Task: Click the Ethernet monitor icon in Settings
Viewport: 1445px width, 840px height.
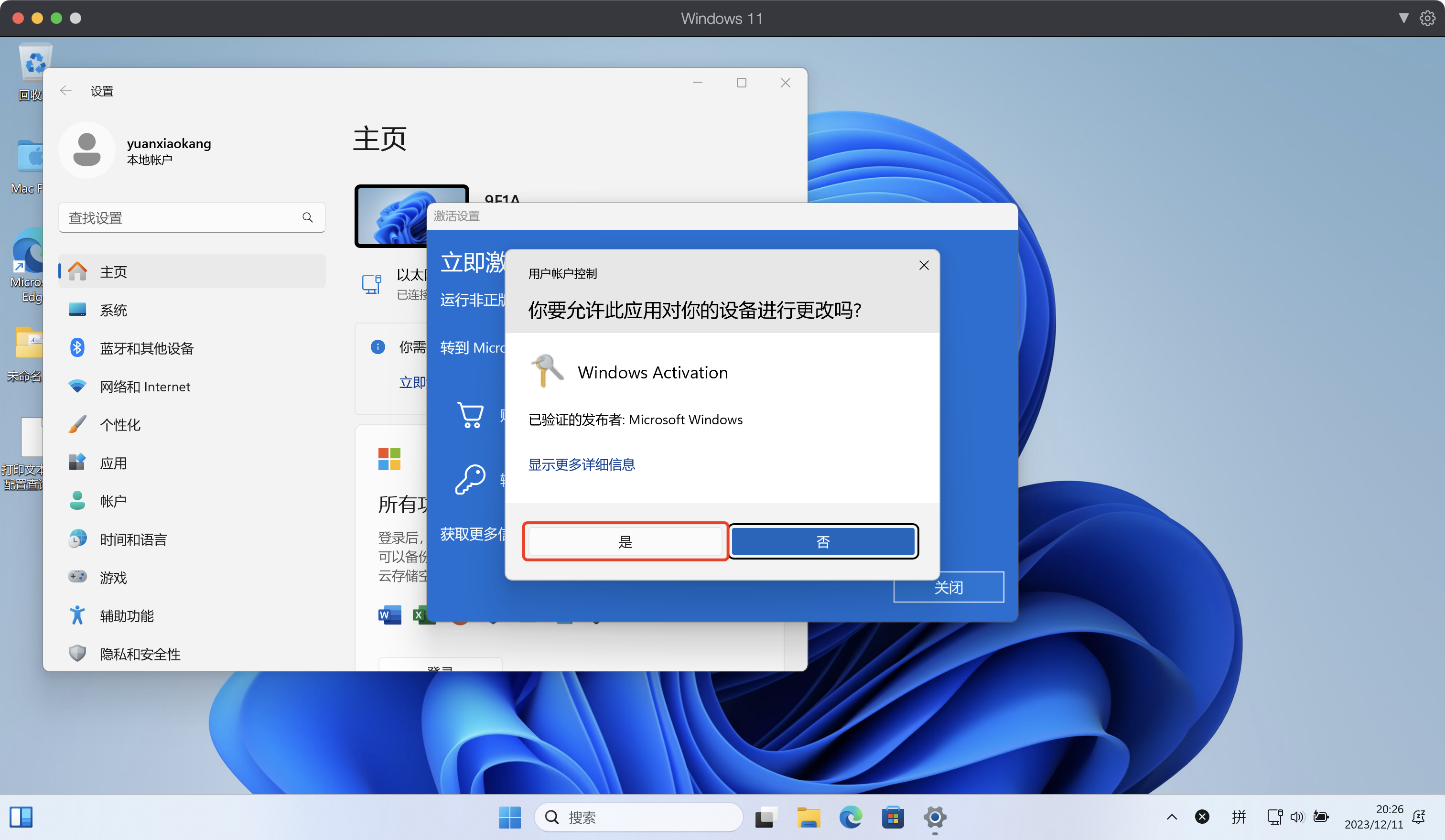Action: pyautogui.click(x=372, y=283)
